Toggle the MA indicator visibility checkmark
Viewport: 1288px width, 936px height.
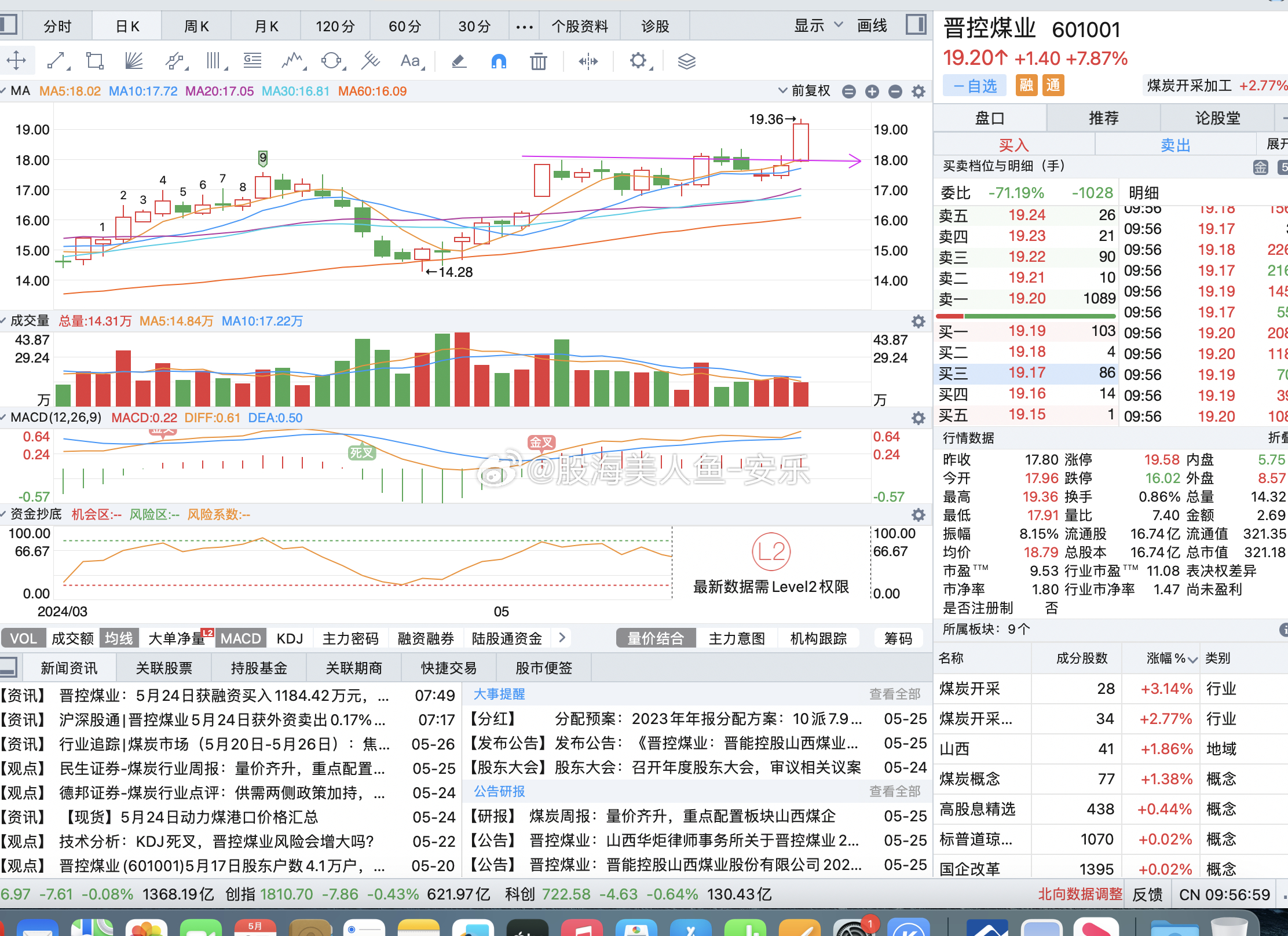coord(4,91)
